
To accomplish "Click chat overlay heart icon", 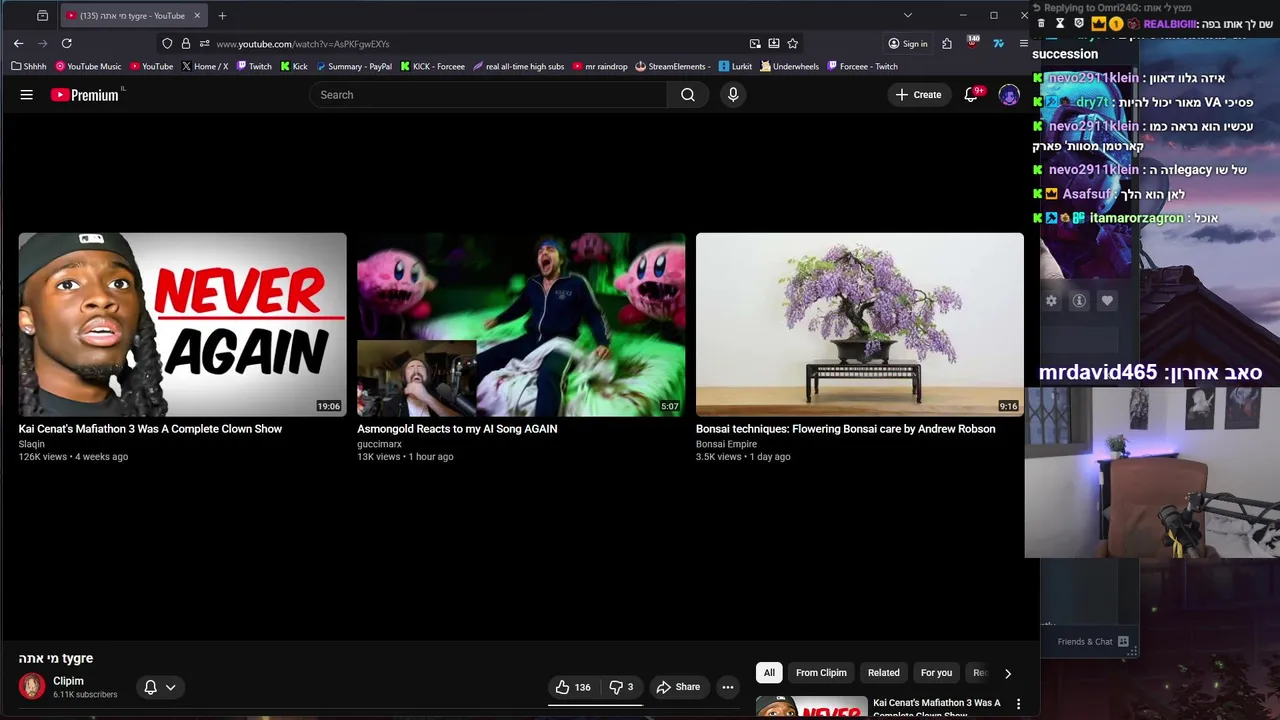I will click(x=1107, y=300).
